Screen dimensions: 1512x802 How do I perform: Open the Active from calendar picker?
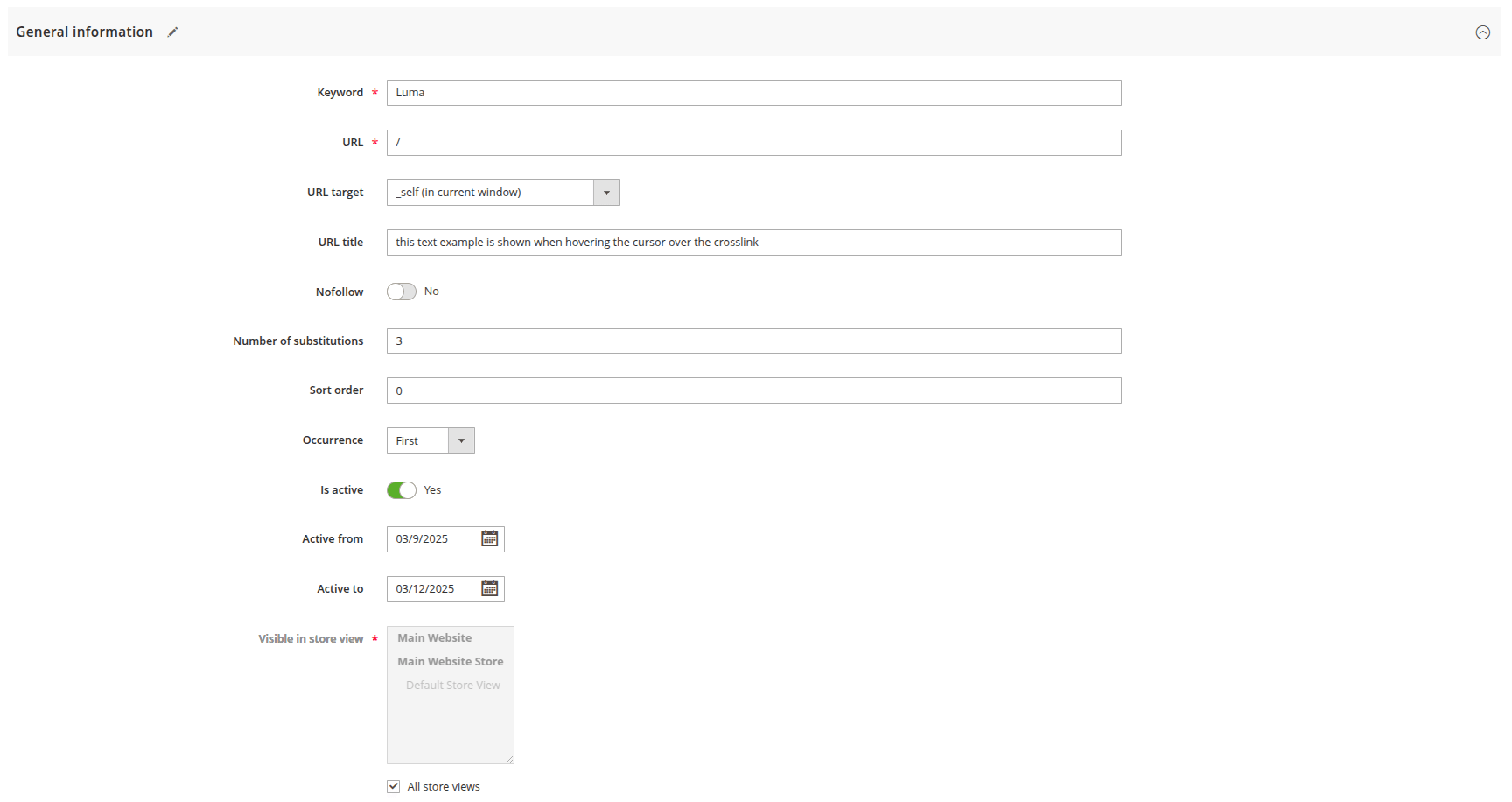point(489,538)
